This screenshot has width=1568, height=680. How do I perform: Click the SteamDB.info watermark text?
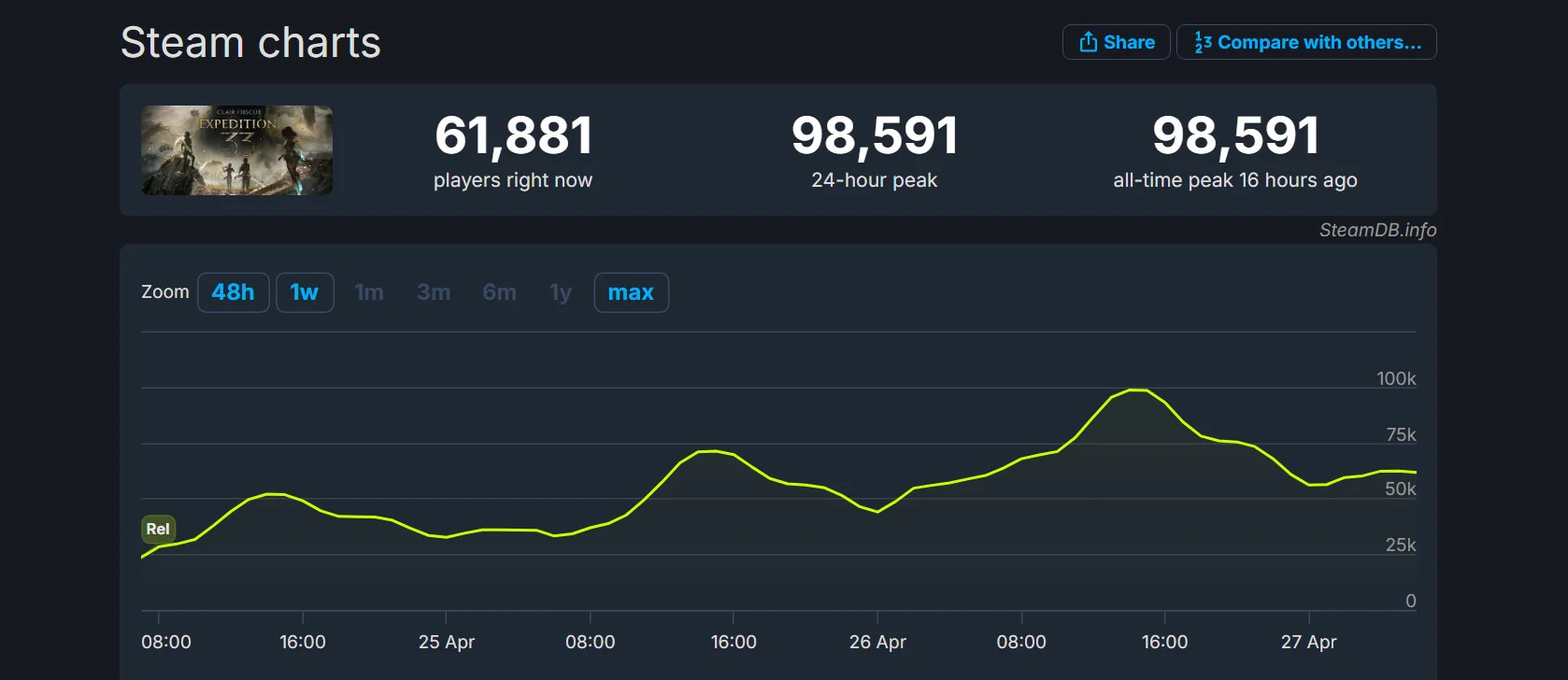pyautogui.click(x=1376, y=230)
